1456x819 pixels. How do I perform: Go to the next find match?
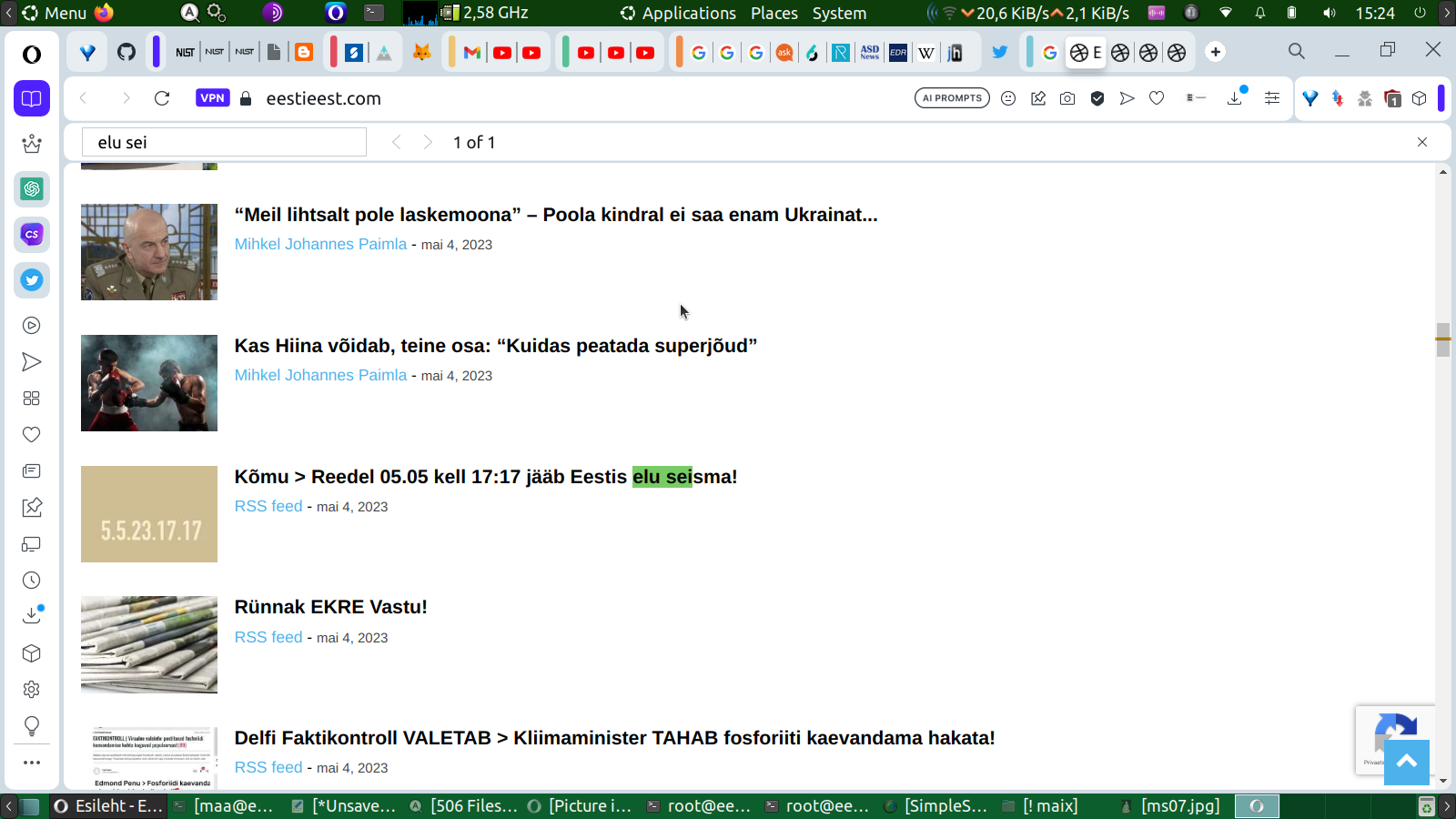click(x=428, y=142)
